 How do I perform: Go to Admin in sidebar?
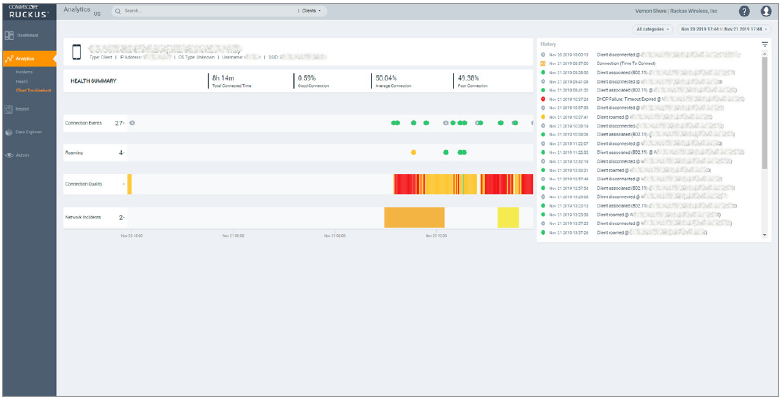tap(22, 156)
